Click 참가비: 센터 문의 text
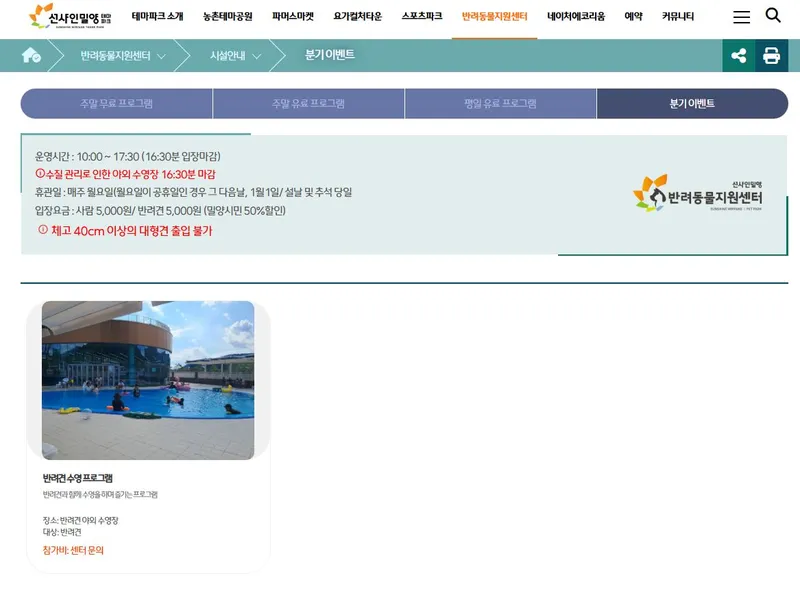 73,550
